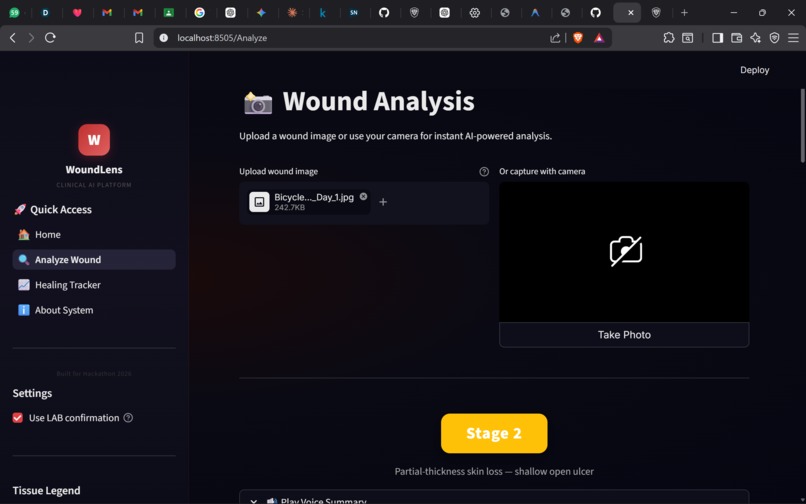Click the Quick Access heading
Screen dimensions: 806x504
pyautogui.click(x=61, y=210)
